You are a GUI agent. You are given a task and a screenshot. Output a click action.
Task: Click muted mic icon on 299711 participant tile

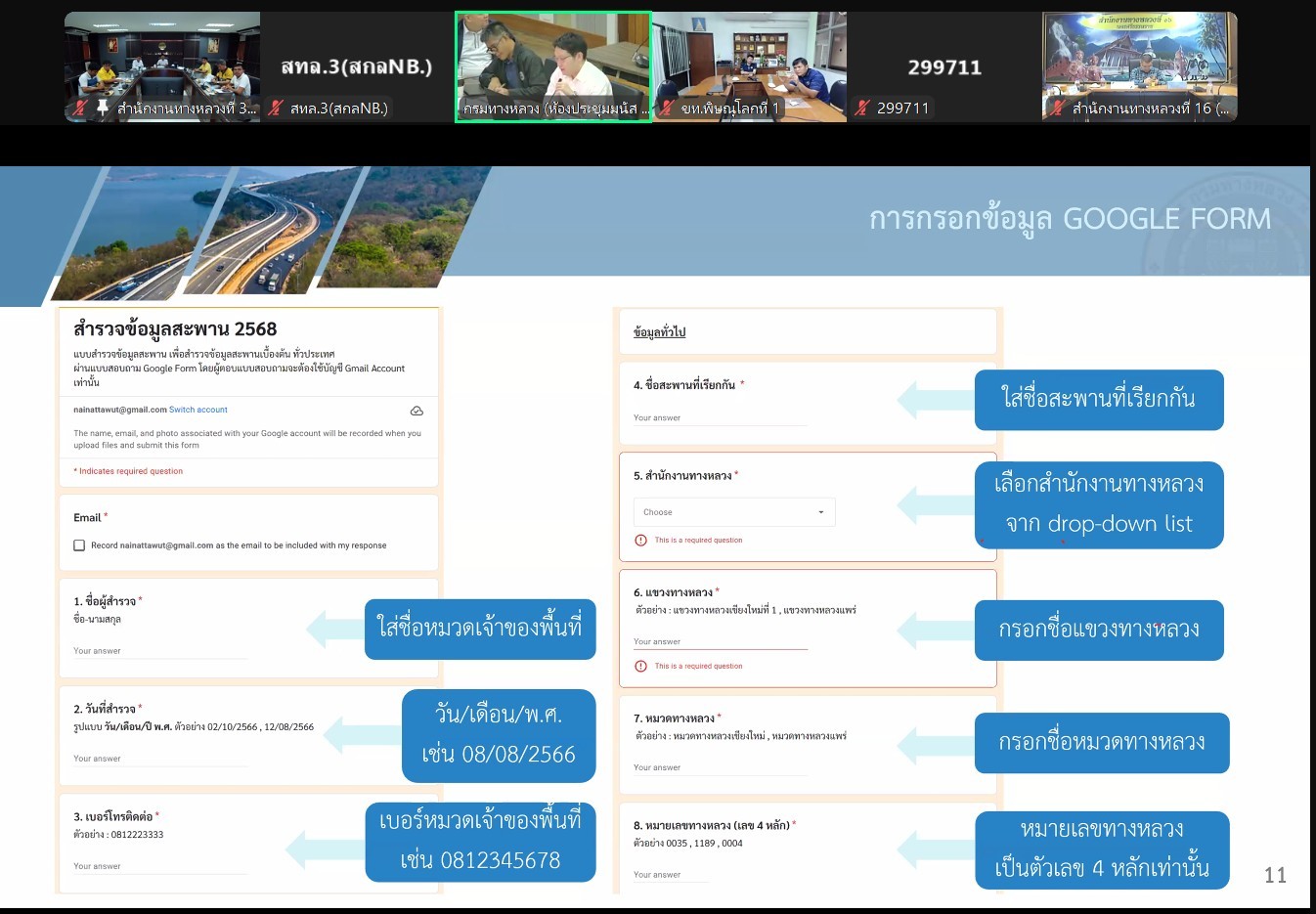click(x=861, y=109)
